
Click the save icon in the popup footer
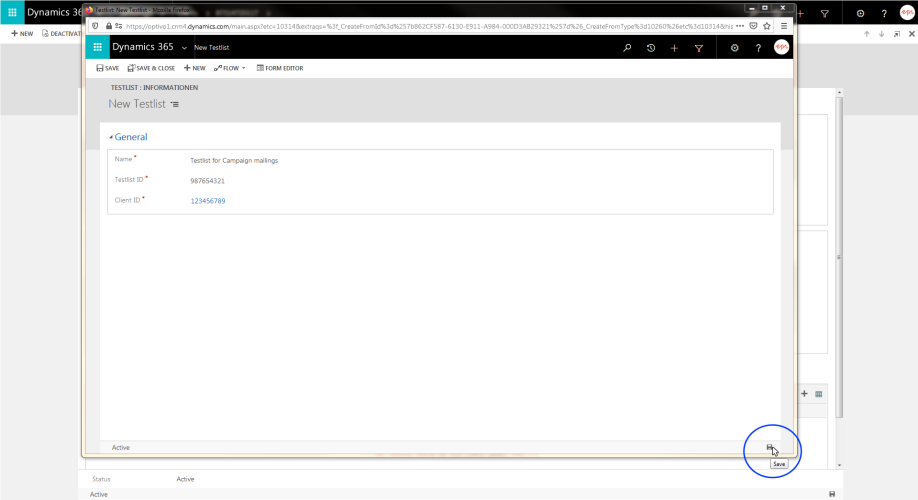[x=770, y=447]
